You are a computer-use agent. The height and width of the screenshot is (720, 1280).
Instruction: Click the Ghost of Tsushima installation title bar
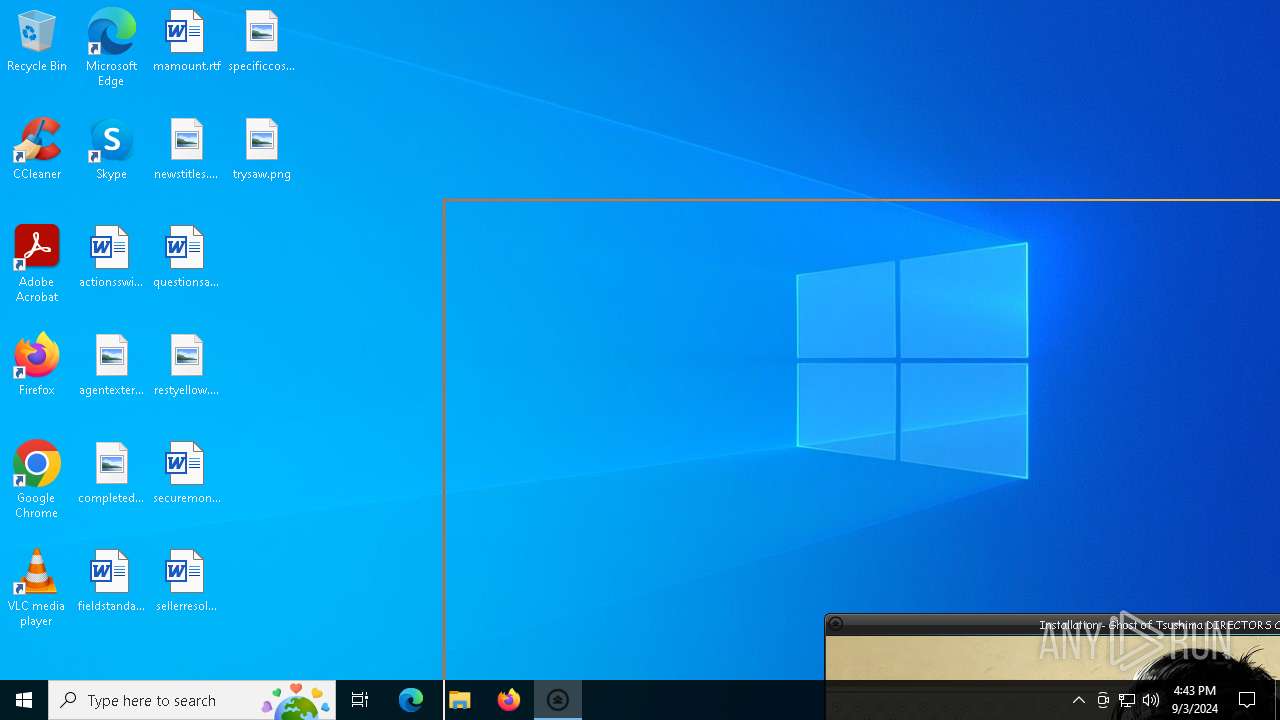click(x=1052, y=624)
